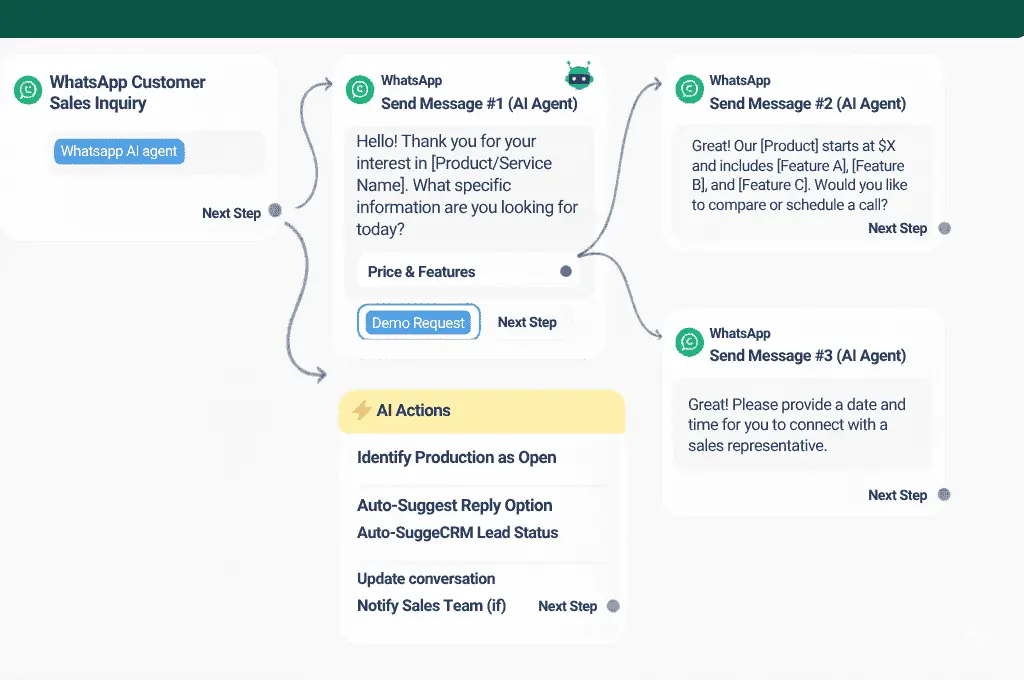The height and width of the screenshot is (680, 1024).
Task: Click Next Step dot on Send Message #3
Action: tap(944, 494)
